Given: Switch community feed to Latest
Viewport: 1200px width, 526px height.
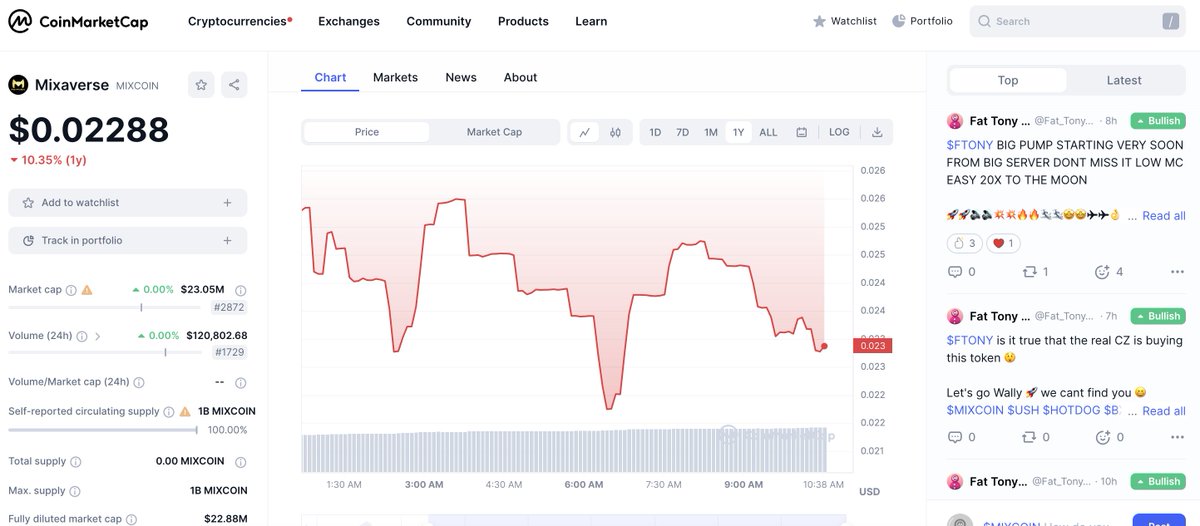Looking at the screenshot, I should [x=1124, y=80].
